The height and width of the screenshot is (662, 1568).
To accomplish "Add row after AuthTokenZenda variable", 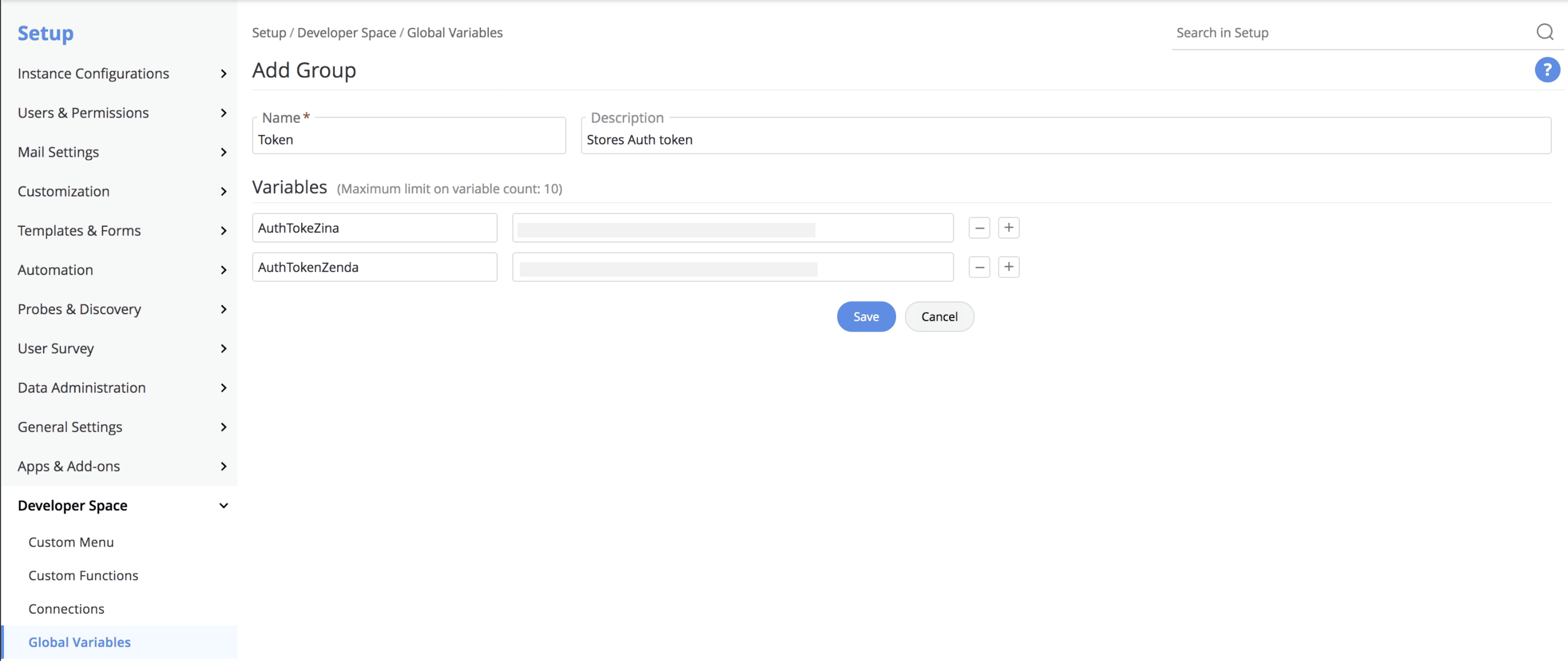I will coord(1008,267).
